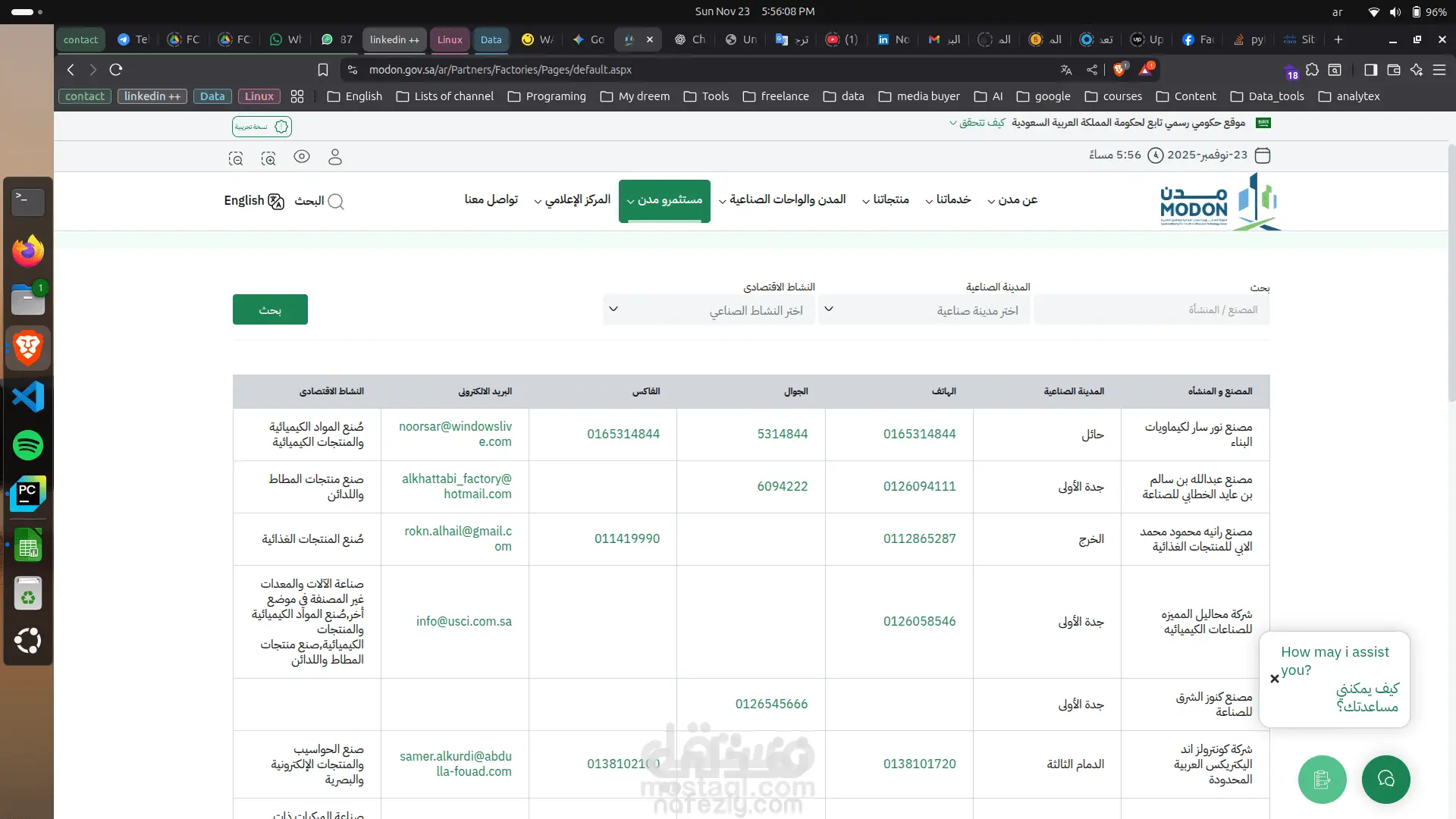Screen dimensions: 1456x819
Task: Open Leo AI sparkle icon
Action: point(1417,70)
